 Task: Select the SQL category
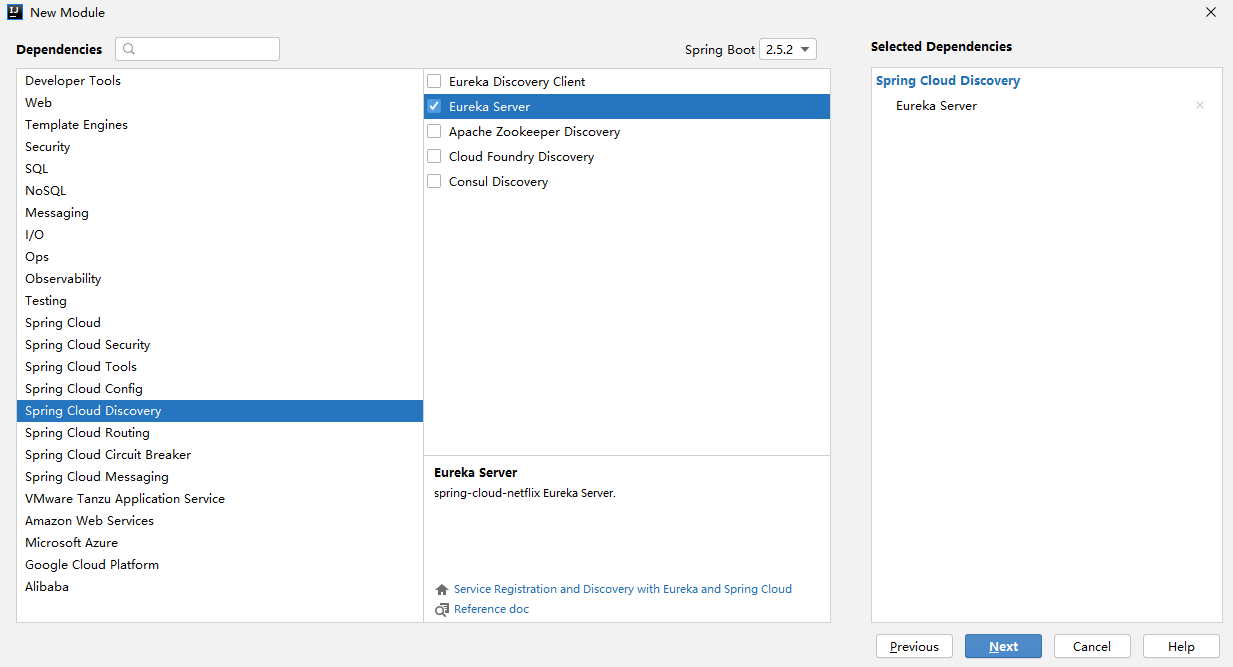[x=220, y=169]
